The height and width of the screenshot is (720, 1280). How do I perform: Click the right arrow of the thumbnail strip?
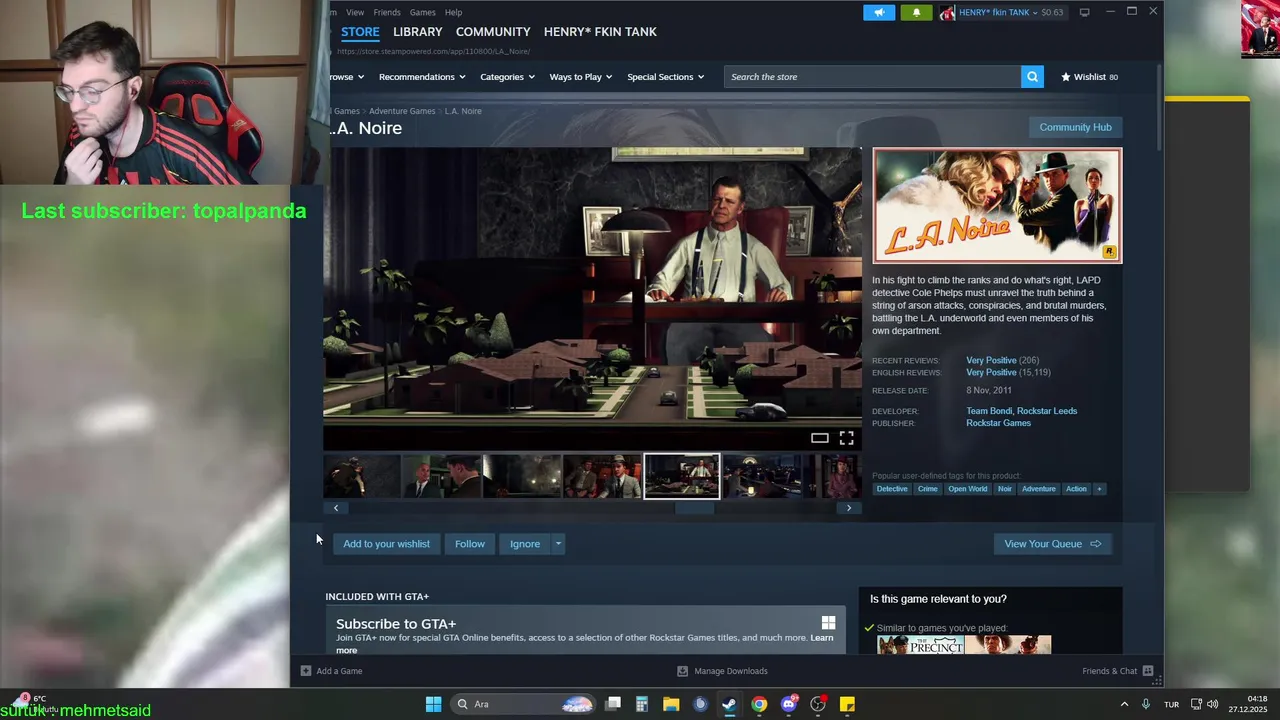(x=849, y=508)
